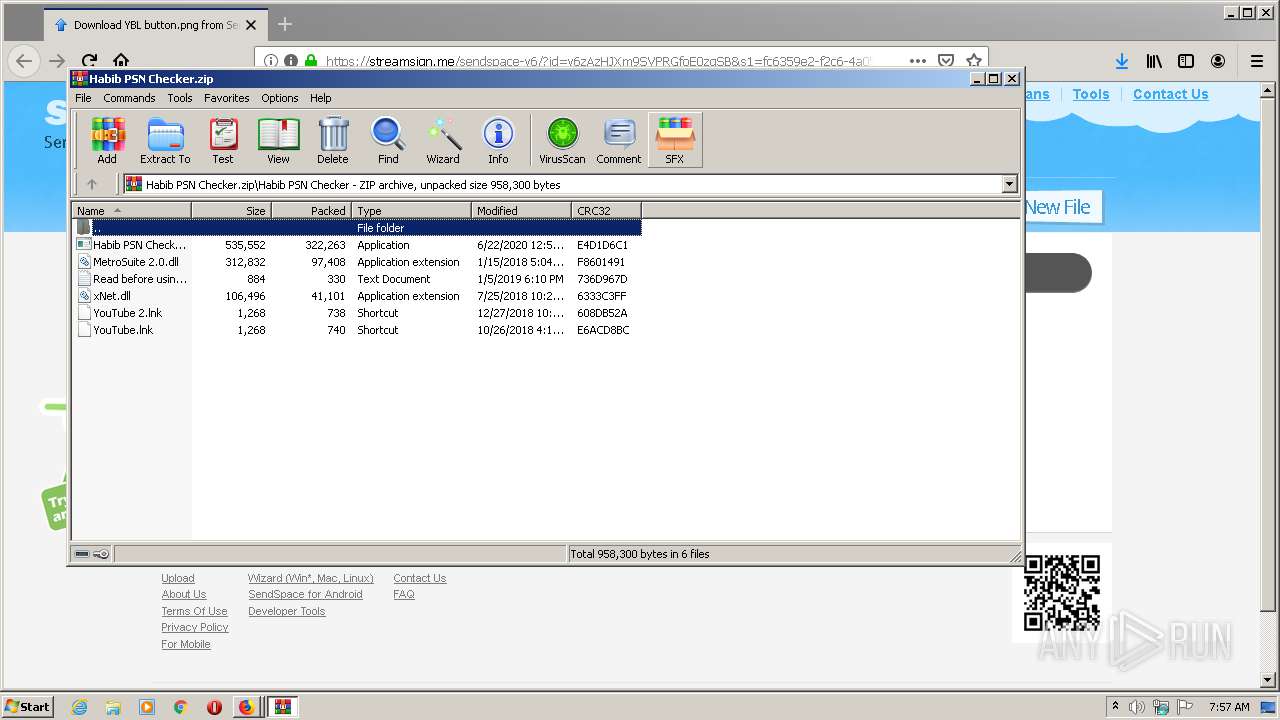Sort by Modified column header
The image size is (1280, 720).
click(x=521, y=210)
